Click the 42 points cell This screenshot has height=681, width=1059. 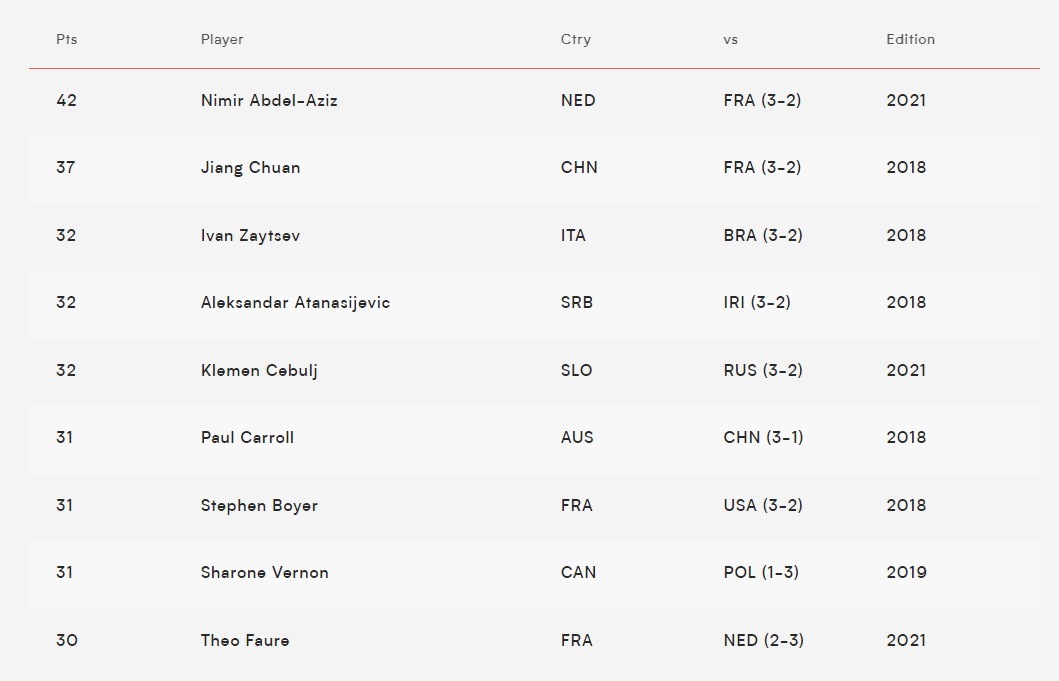click(67, 100)
